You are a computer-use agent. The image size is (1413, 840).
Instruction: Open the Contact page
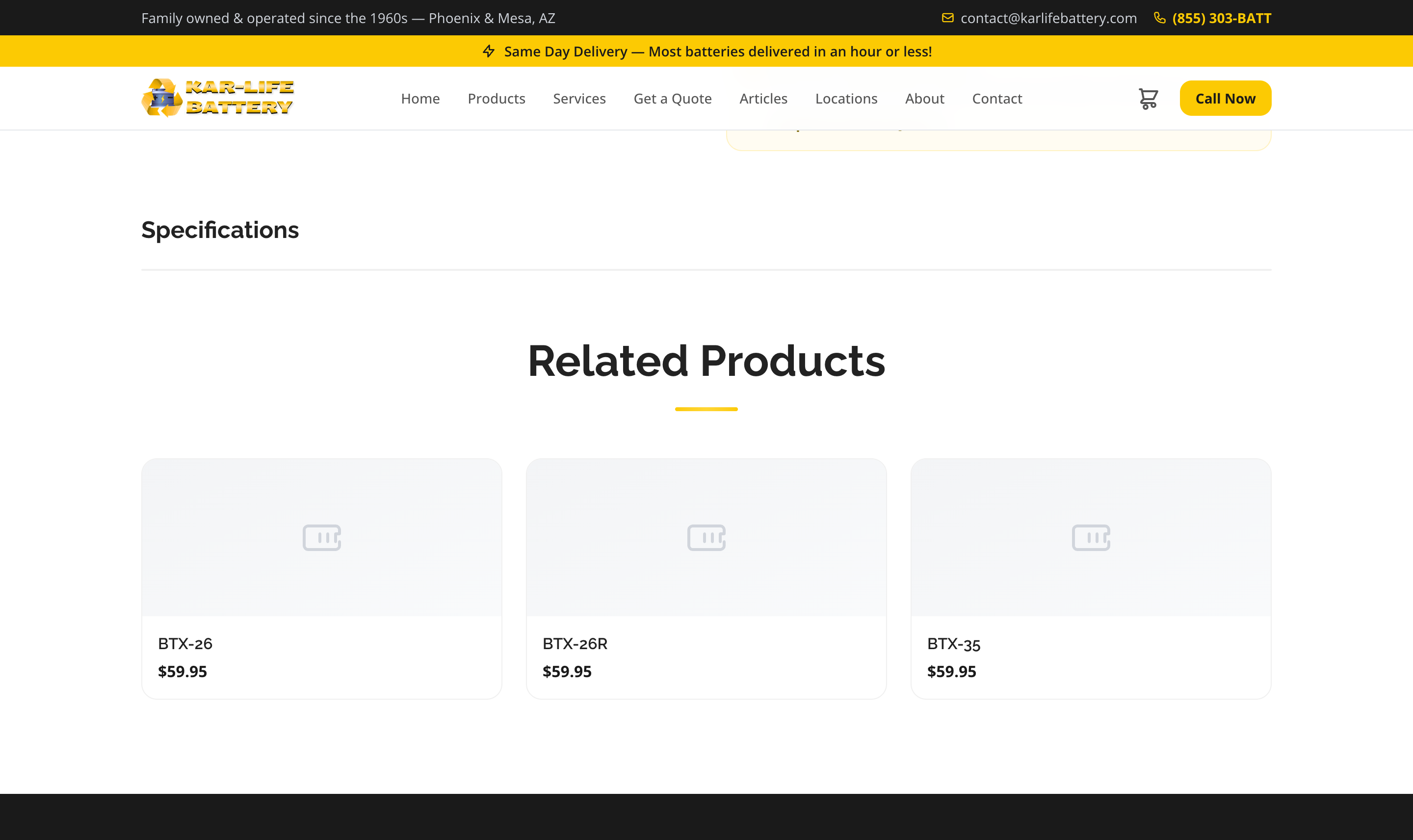point(996,98)
